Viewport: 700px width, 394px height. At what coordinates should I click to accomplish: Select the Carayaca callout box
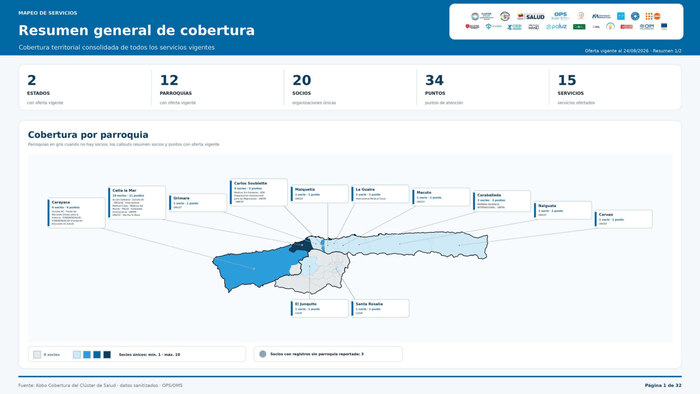[76, 213]
